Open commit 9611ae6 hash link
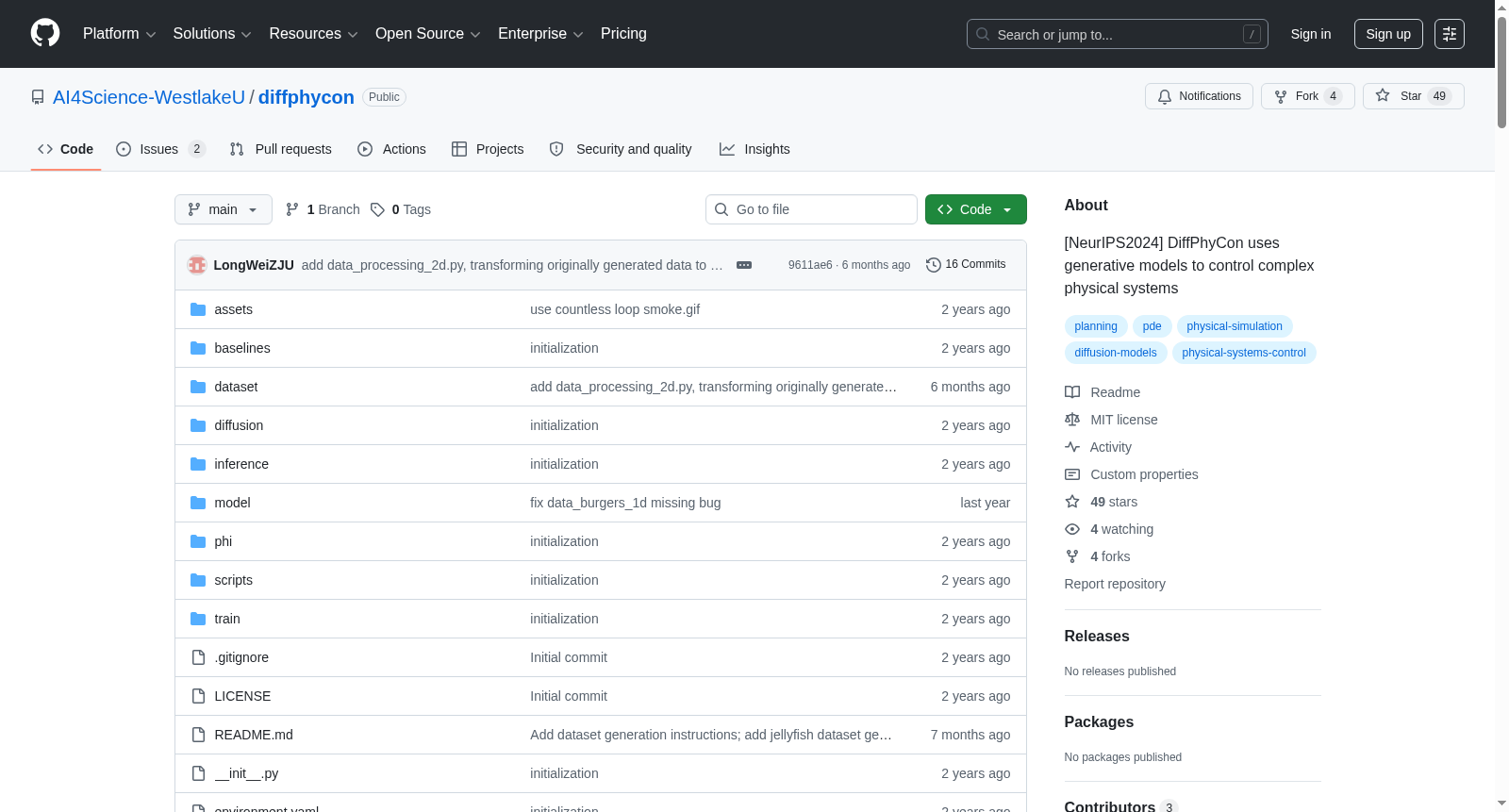Screen dimensions: 1509x812 pyautogui.click(x=810, y=265)
